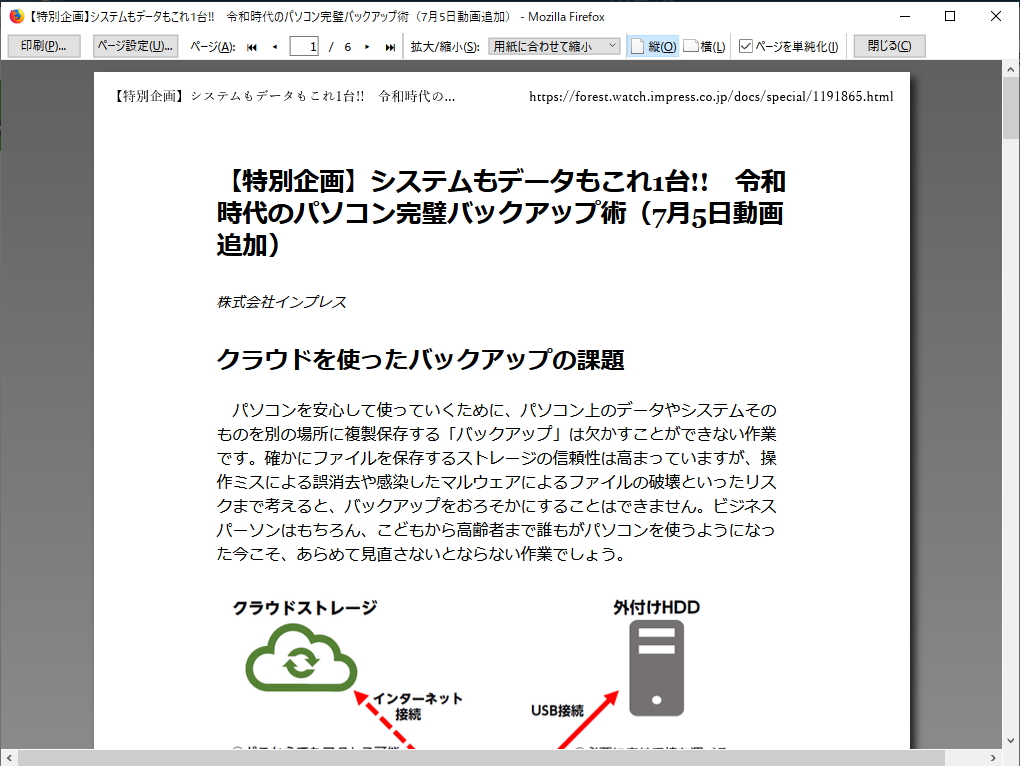This screenshot has height=766, width=1020.
Task: Open the 拡大/縮小 scaling dropdown
Action: tap(555, 45)
